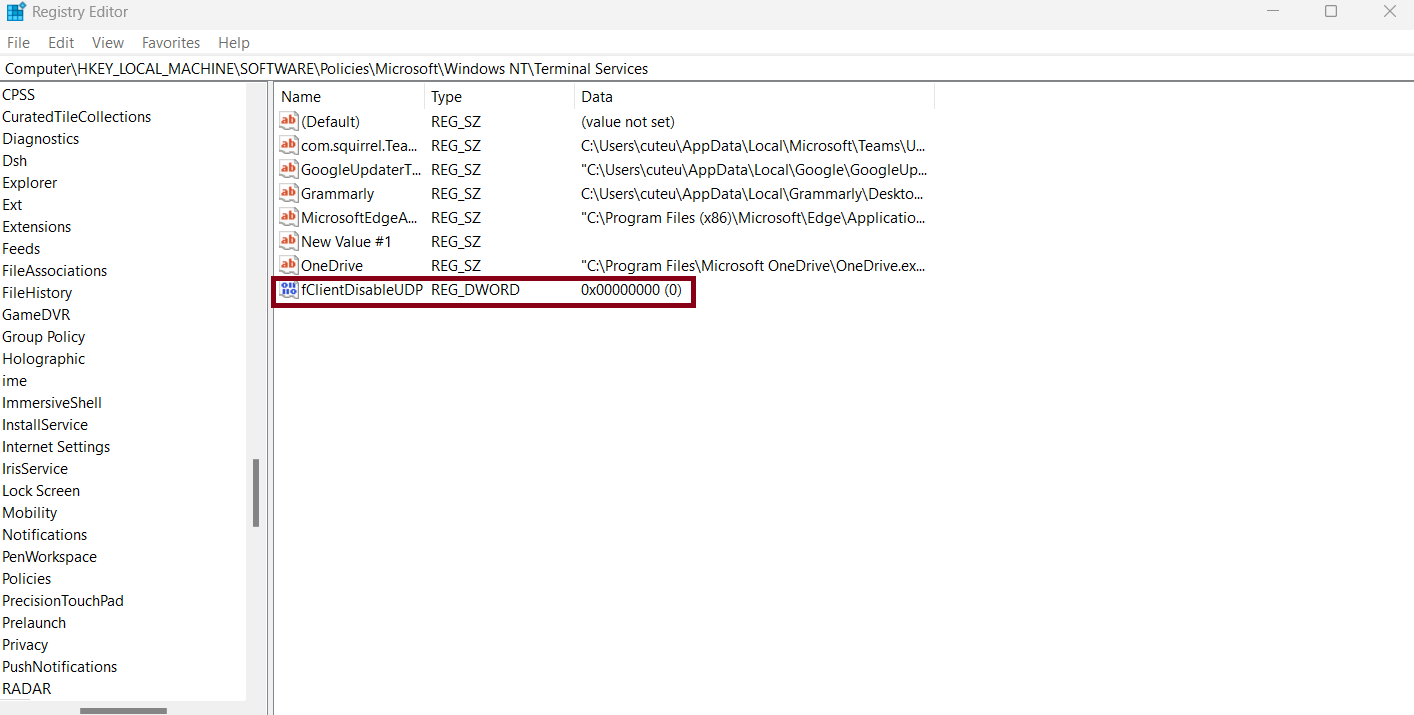Open the Favorites menu
Viewport: 1414px width, 715px height.
coord(170,43)
